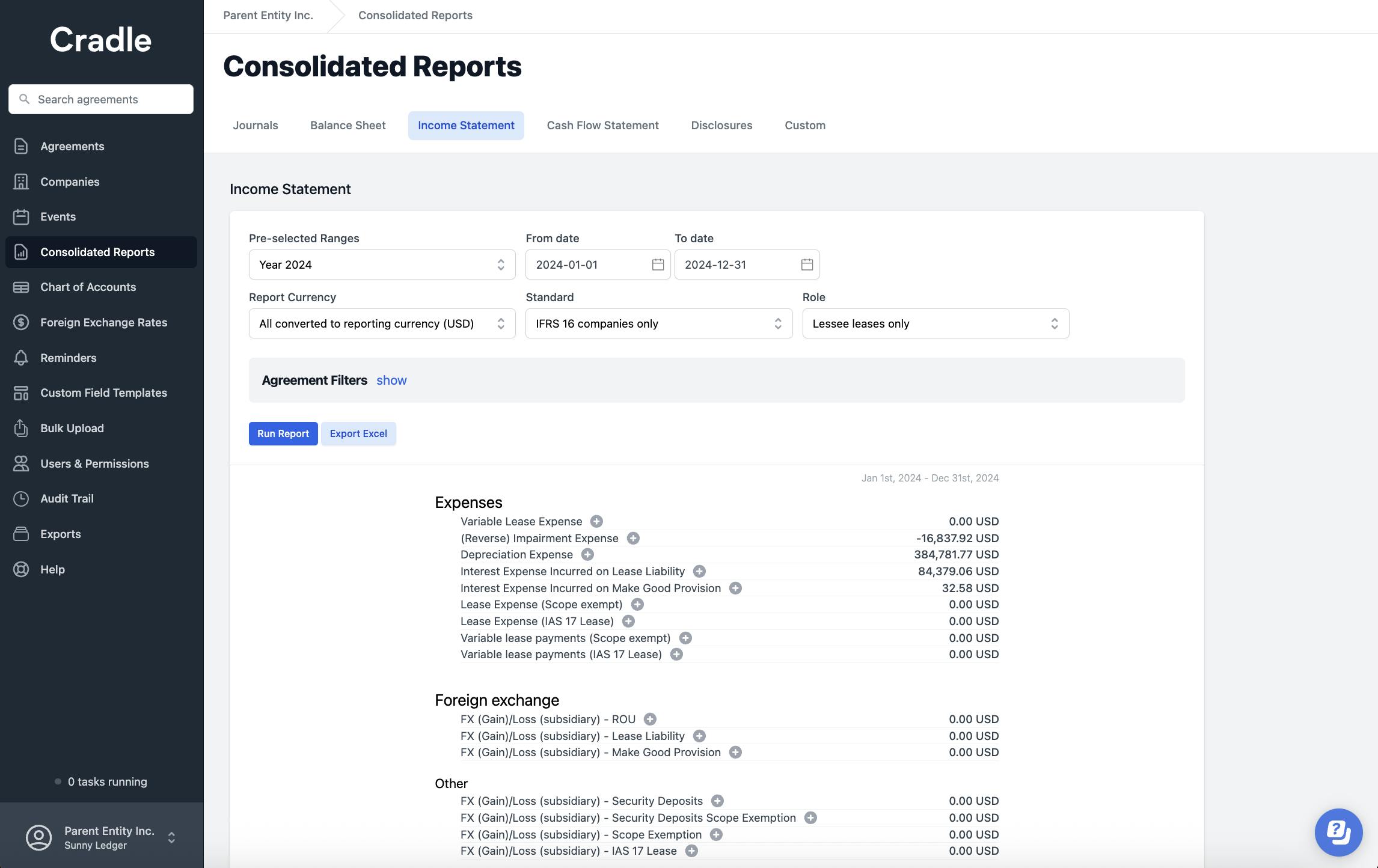Click the Search agreements field

[101, 99]
